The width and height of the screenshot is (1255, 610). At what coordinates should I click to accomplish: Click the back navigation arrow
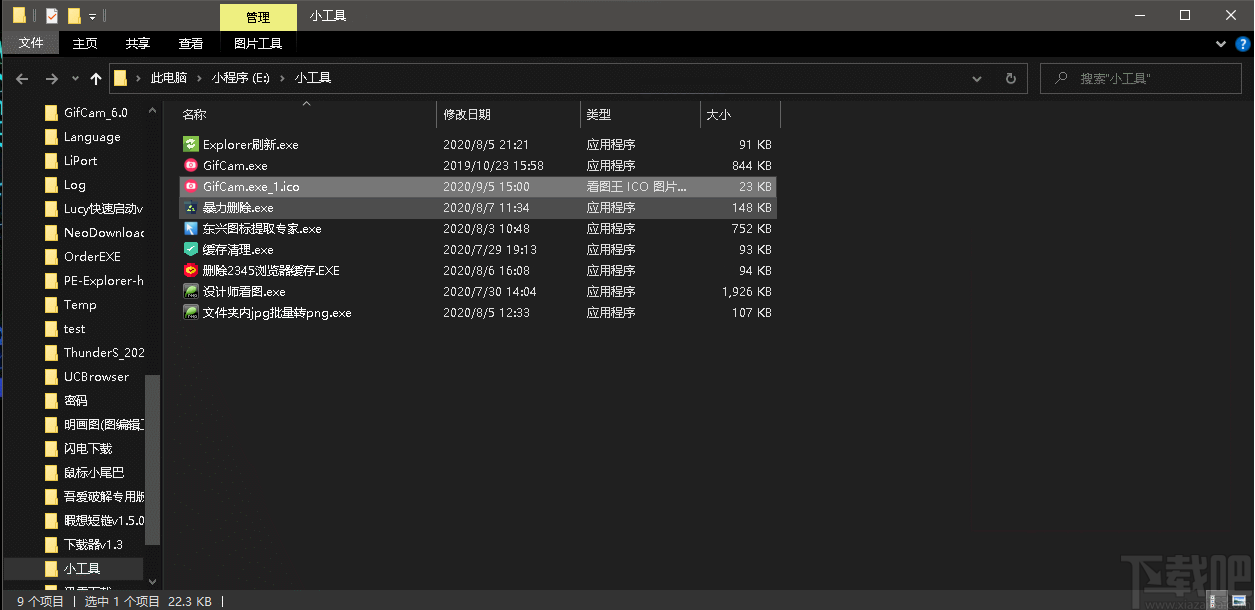pos(22,78)
